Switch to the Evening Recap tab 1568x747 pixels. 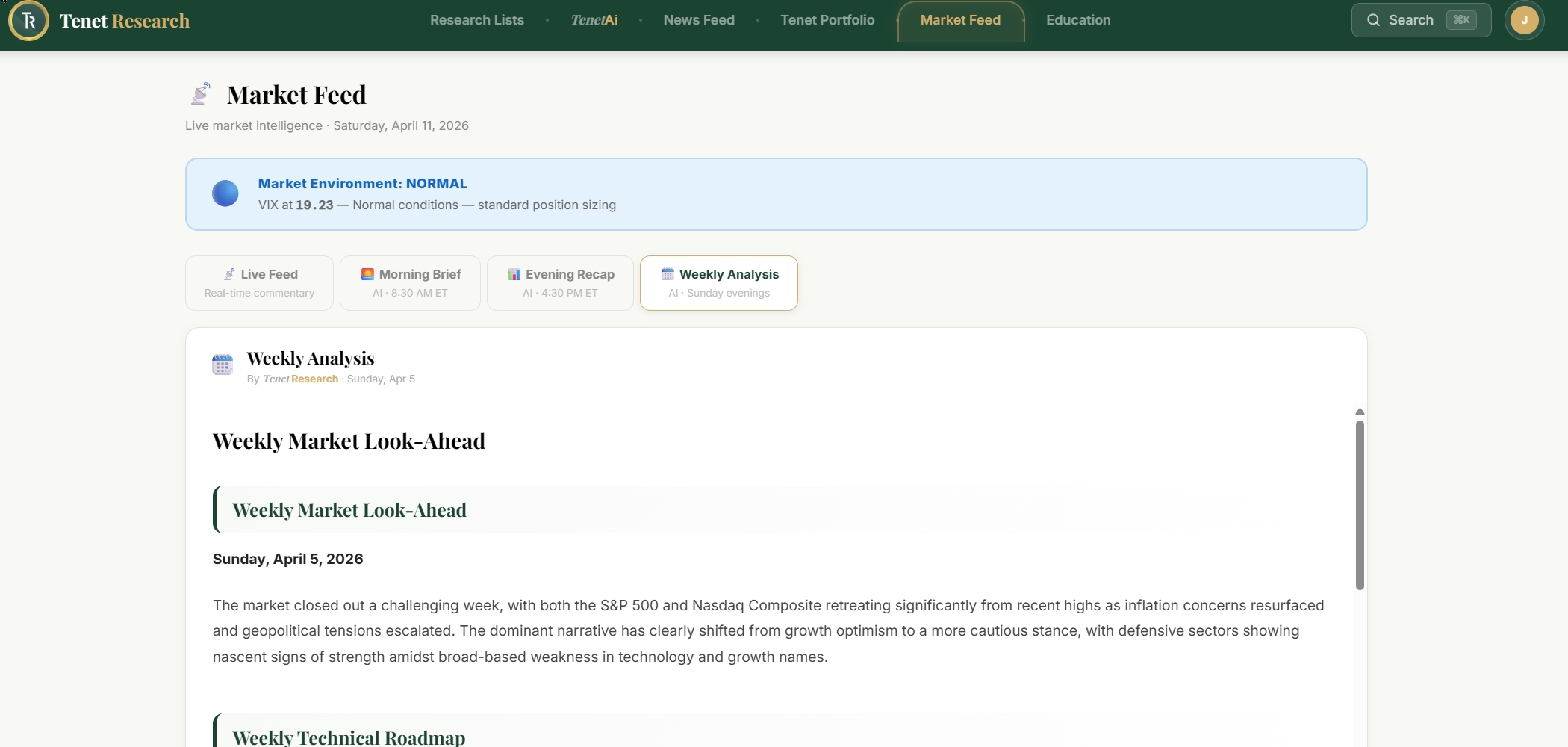pyautogui.click(x=560, y=283)
